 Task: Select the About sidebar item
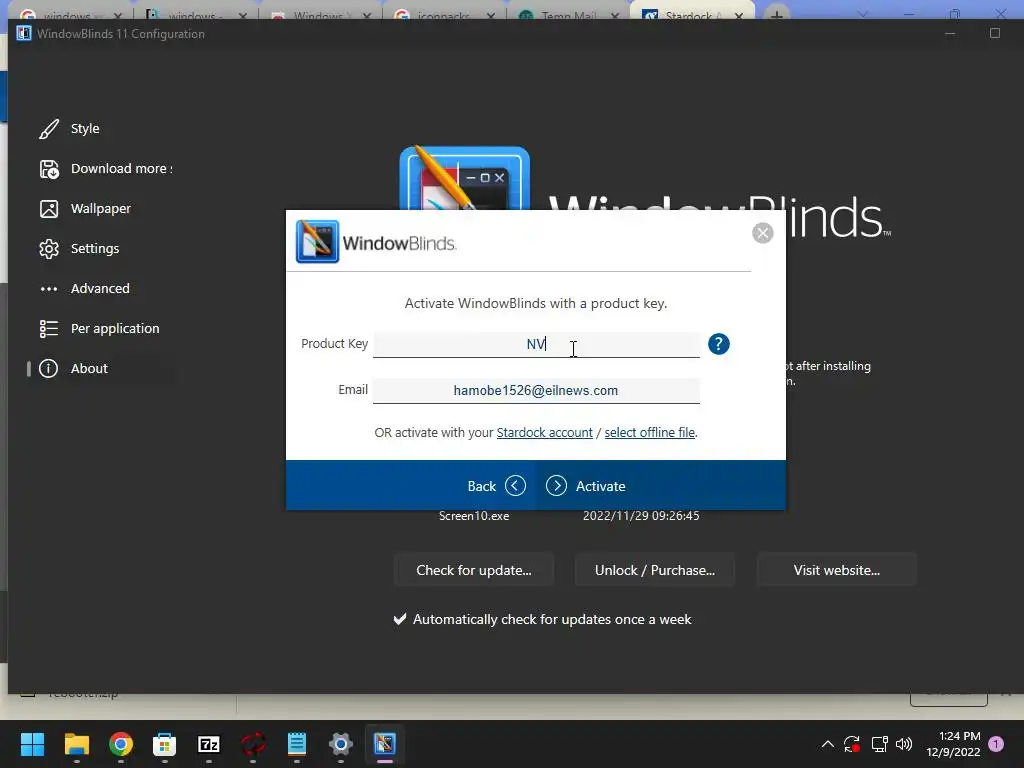(x=98, y=368)
